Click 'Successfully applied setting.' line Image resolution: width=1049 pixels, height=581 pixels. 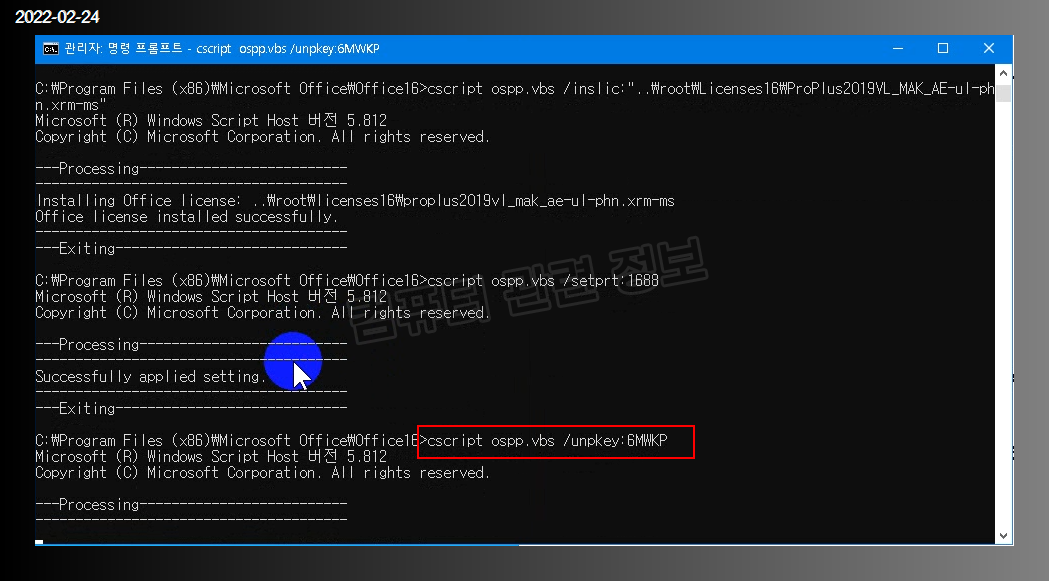(150, 377)
